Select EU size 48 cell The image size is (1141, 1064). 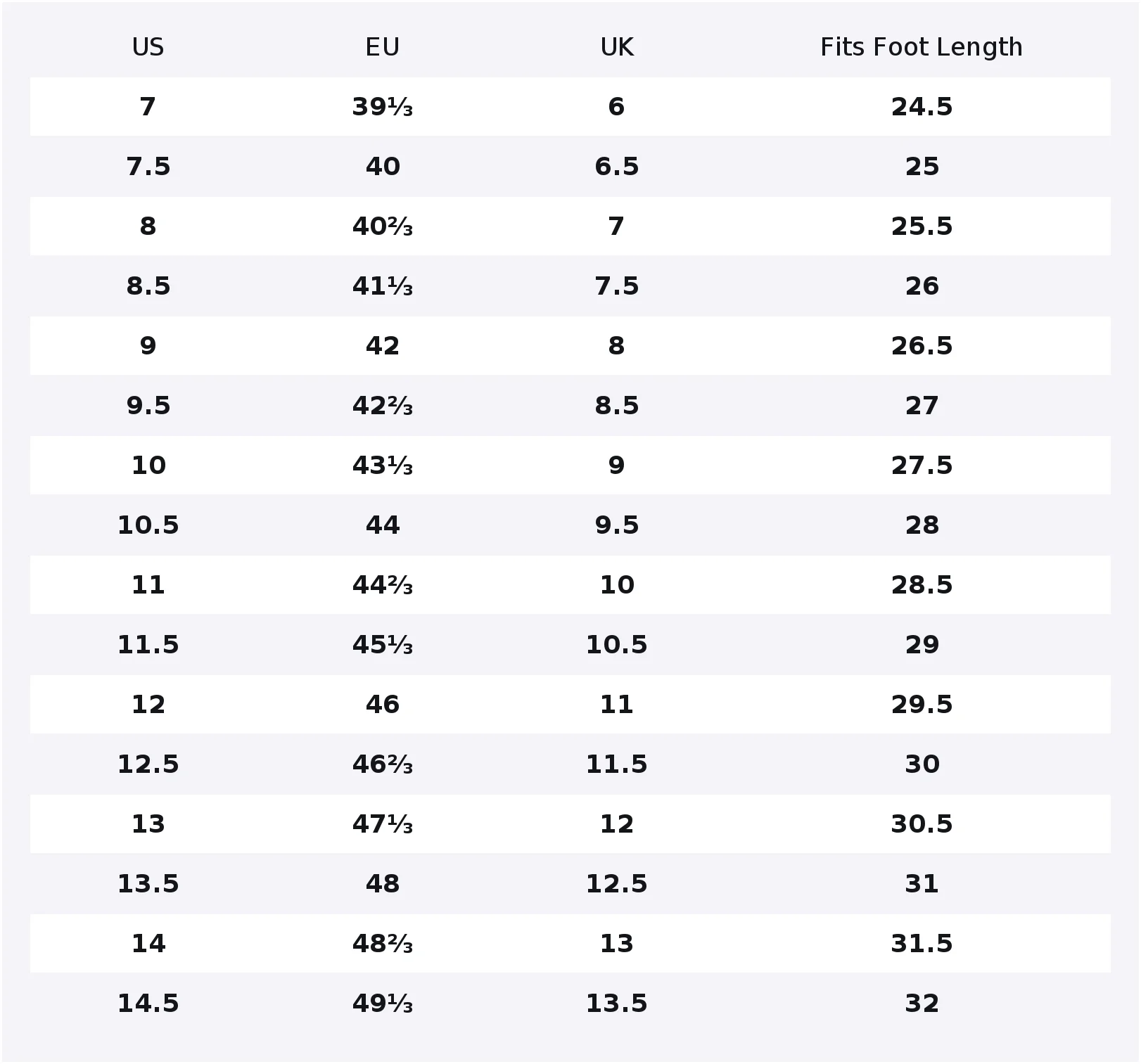(x=382, y=884)
